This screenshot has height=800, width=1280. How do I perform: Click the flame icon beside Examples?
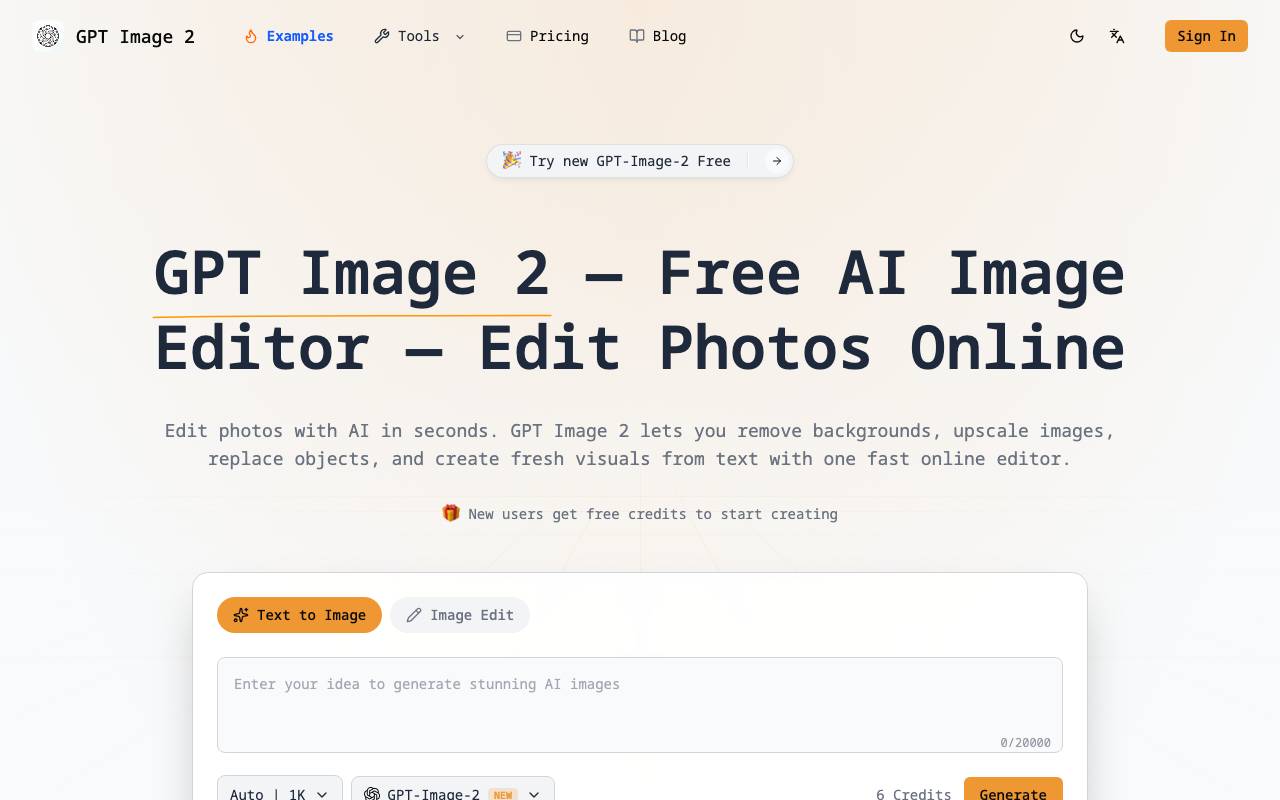click(251, 36)
